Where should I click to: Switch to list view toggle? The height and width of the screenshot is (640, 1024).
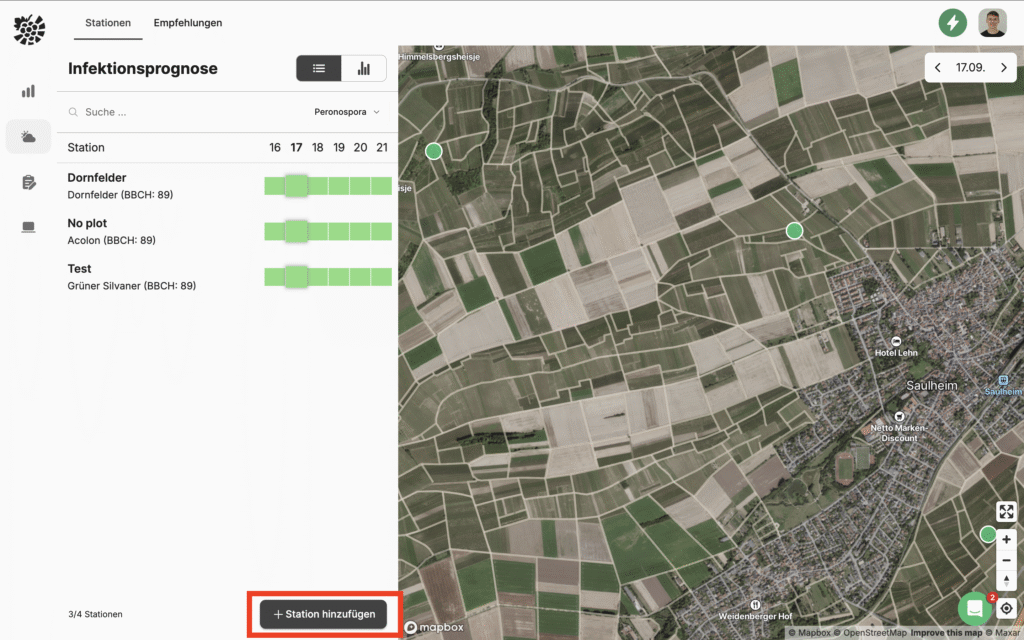[x=319, y=68]
